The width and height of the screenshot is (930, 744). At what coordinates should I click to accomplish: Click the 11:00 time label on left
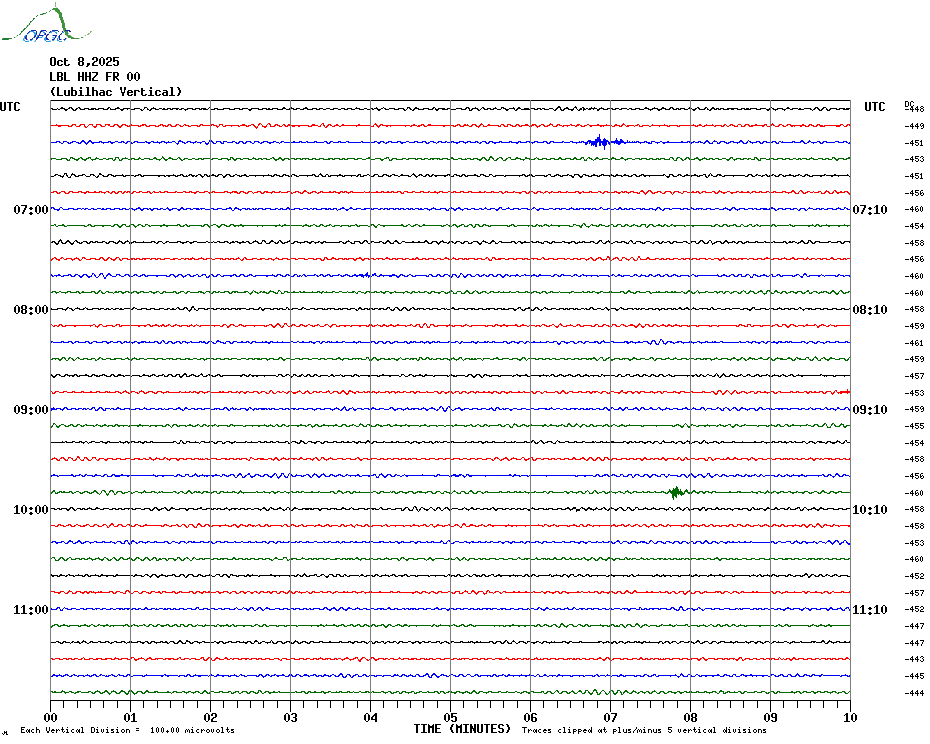[x=31, y=610]
